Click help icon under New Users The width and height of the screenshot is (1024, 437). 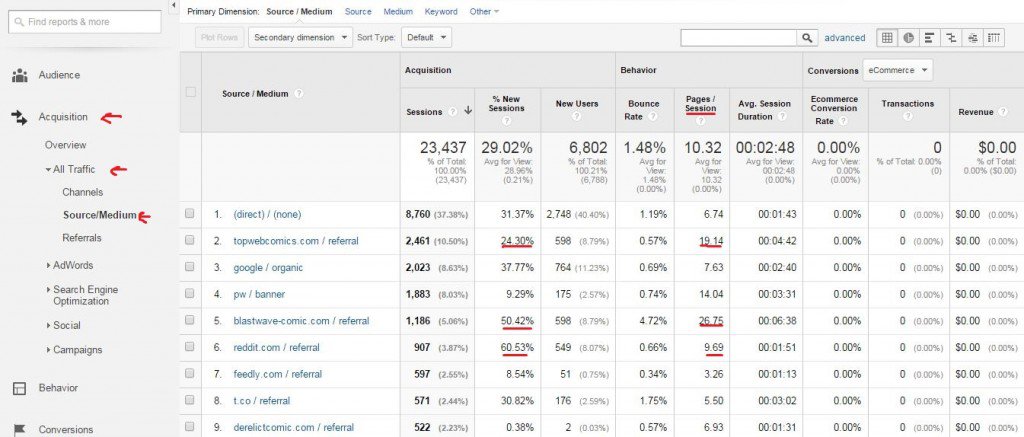(577, 116)
